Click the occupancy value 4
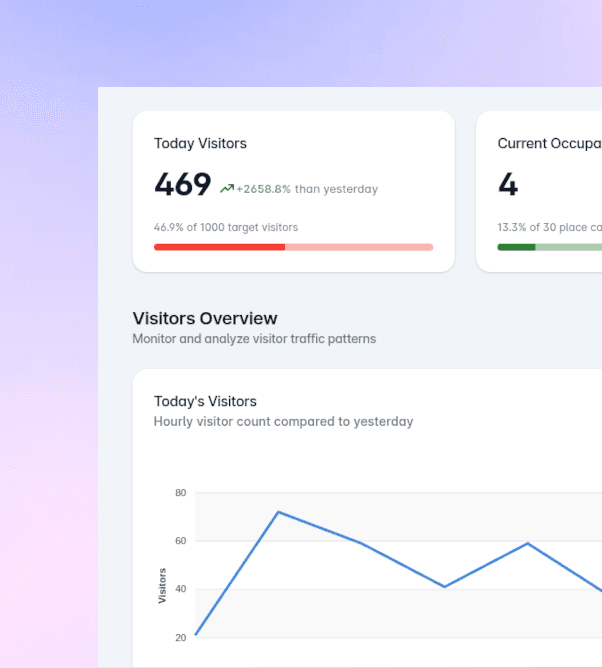 click(x=508, y=185)
